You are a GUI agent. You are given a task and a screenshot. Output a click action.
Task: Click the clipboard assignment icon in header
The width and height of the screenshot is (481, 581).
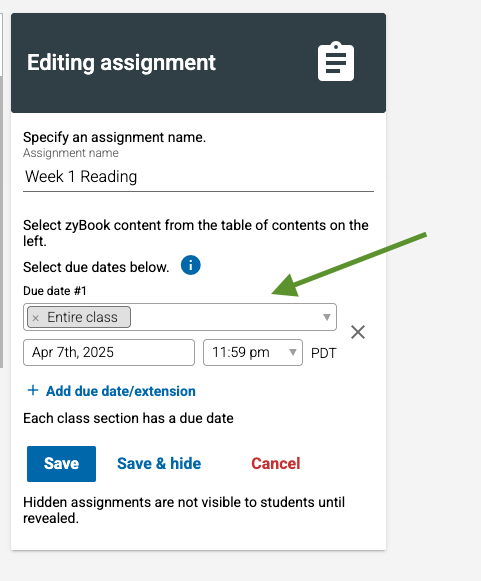click(x=336, y=62)
